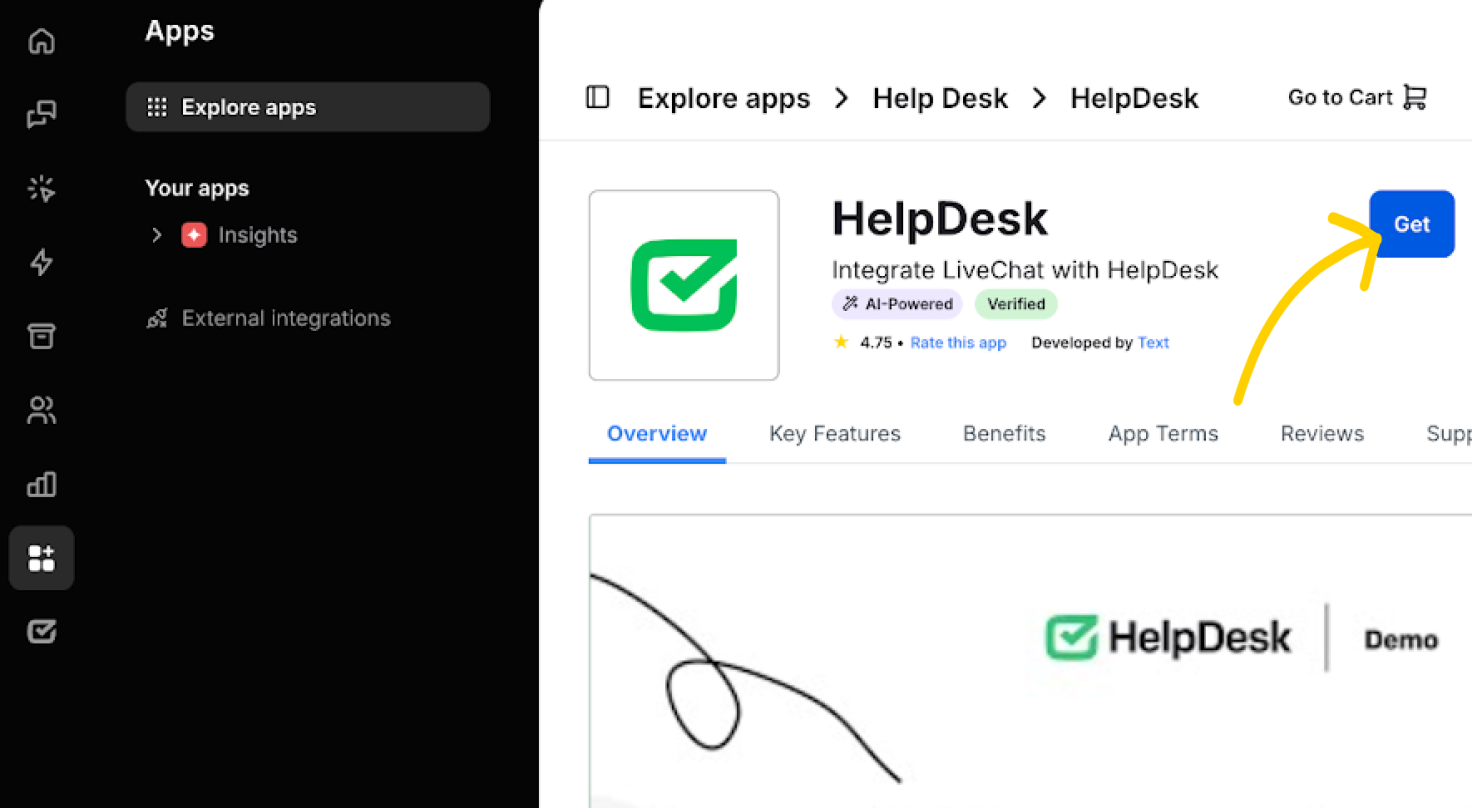Click the HelpDesk green logo tile
Viewport: 1472px width, 808px height.
pyautogui.click(x=684, y=285)
